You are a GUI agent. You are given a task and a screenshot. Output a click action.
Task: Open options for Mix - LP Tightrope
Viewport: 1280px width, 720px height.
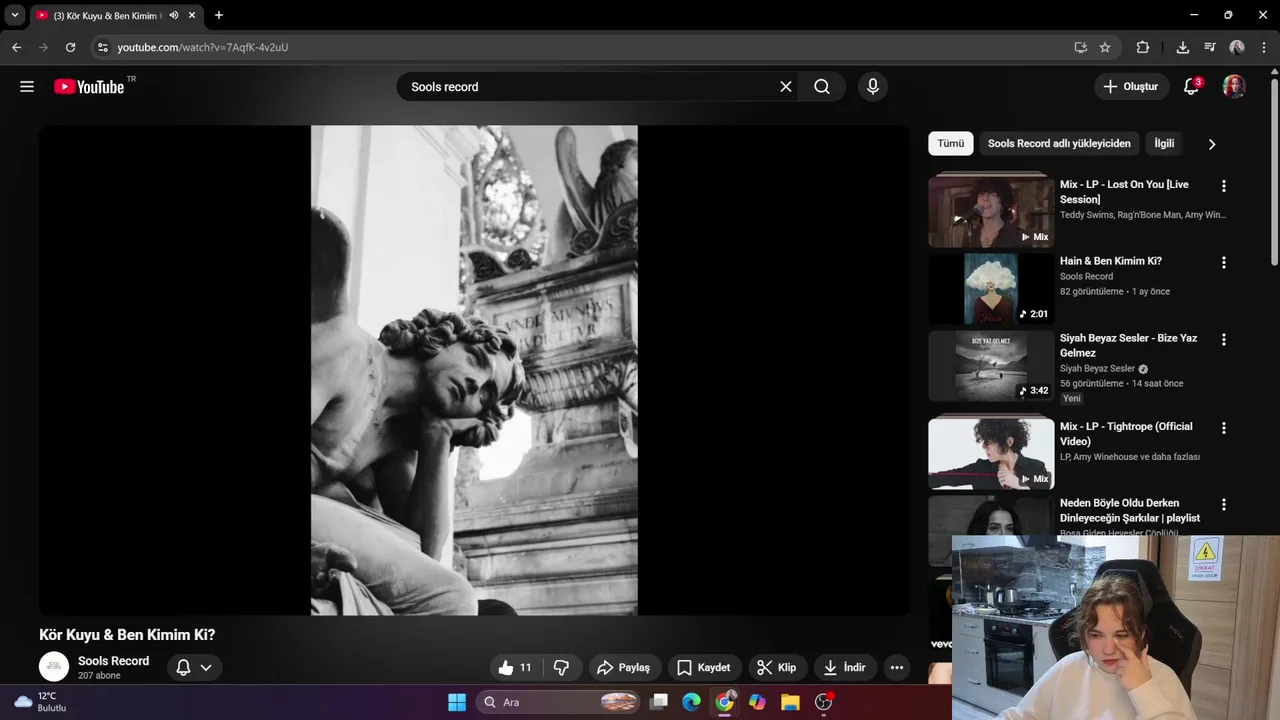[1223, 428]
